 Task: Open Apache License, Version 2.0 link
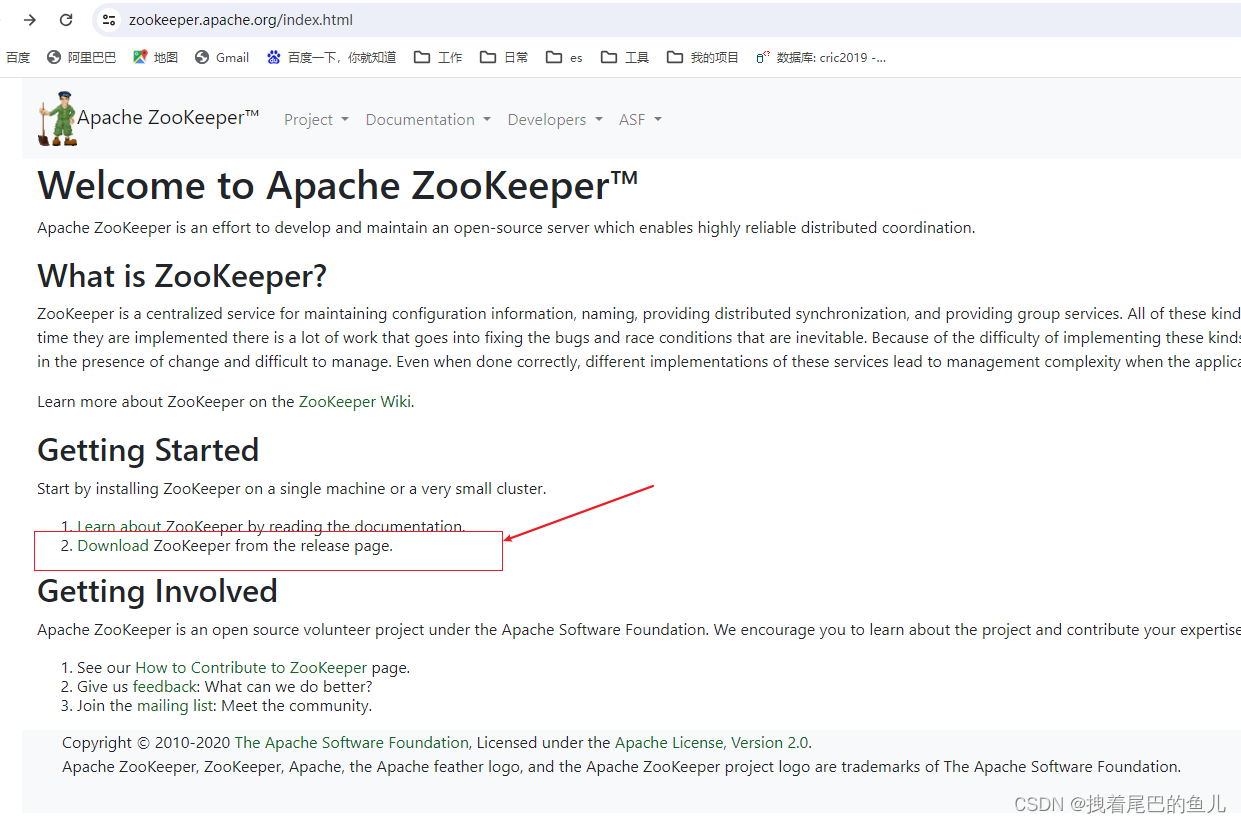tap(712, 743)
